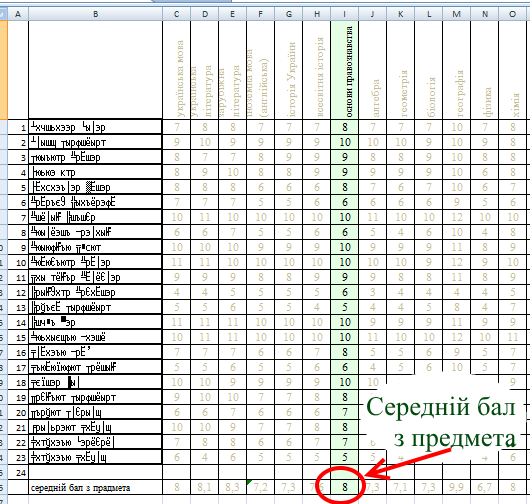The image size is (530, 504).
Task: Select column D header
Action: click(205, 14)
